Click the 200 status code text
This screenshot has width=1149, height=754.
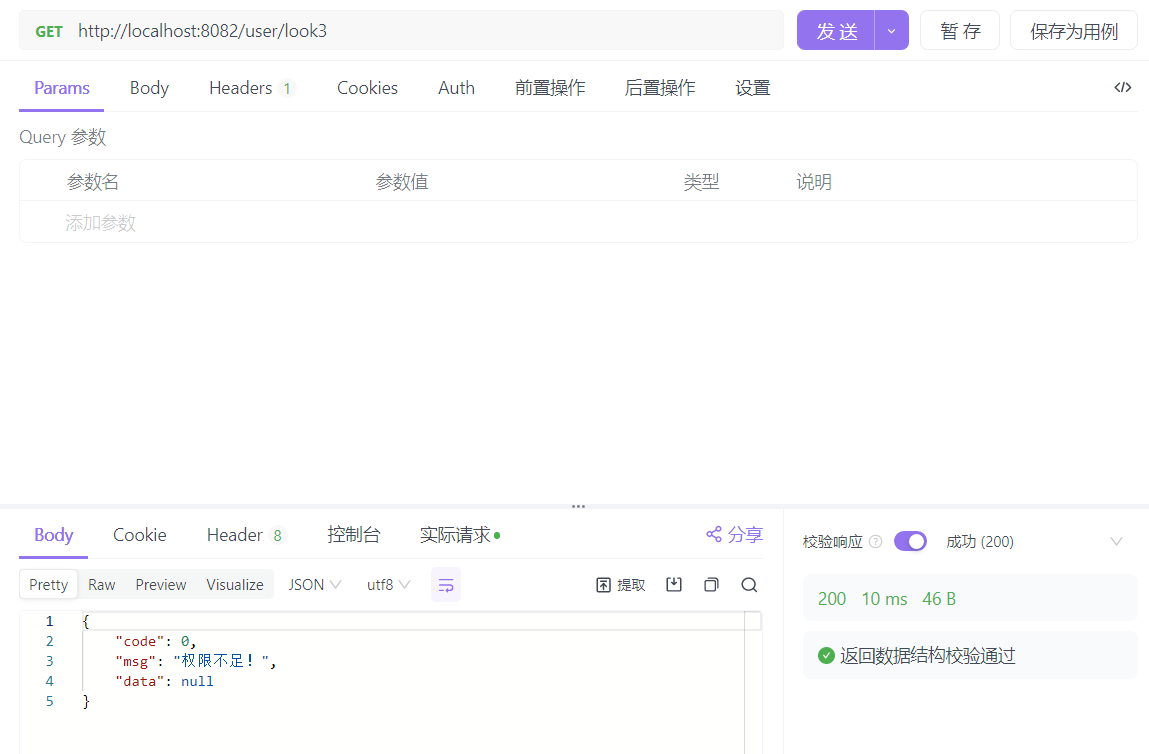click(x=832, y=599)
